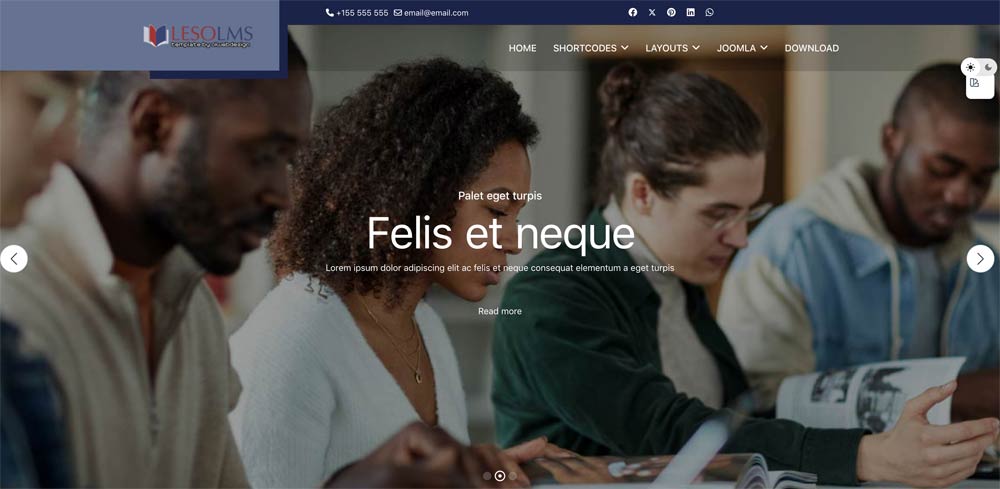The image size is (1000, 489).
Task: Expand the Shortcodes dropdown menu
Action: point(591,48)
